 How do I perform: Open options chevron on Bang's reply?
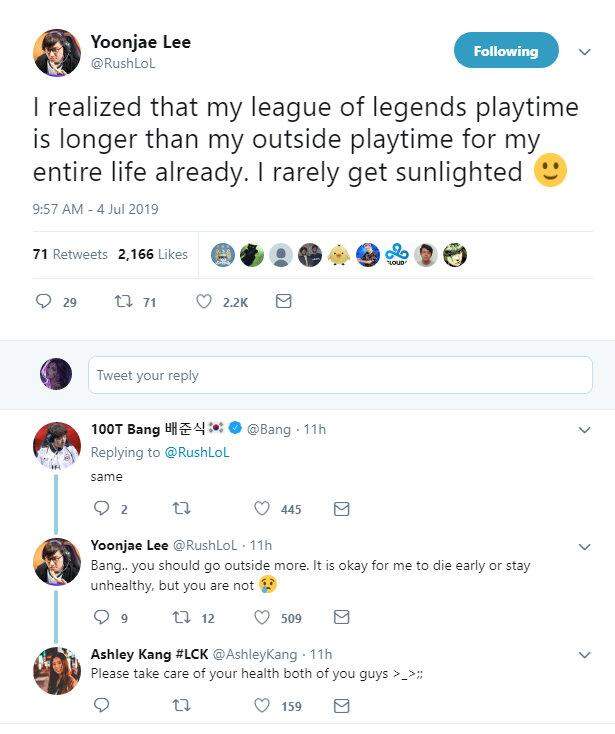pyautogui.click(x=585, y=430)
